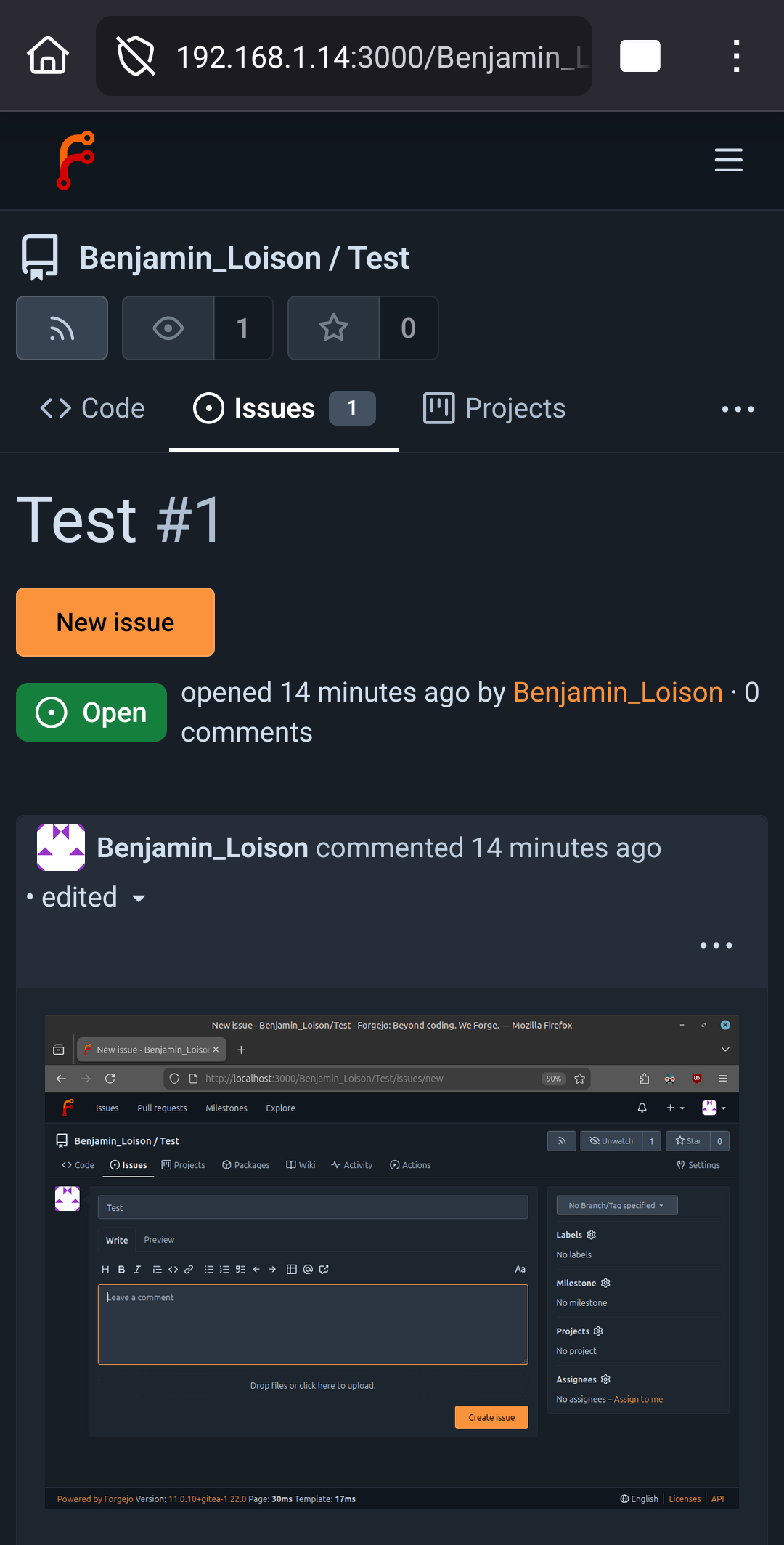The height and width of the screenshot is (1545, 784).
Task: Show more repository tabs ellipsis
Action: (x=738, y=409)
